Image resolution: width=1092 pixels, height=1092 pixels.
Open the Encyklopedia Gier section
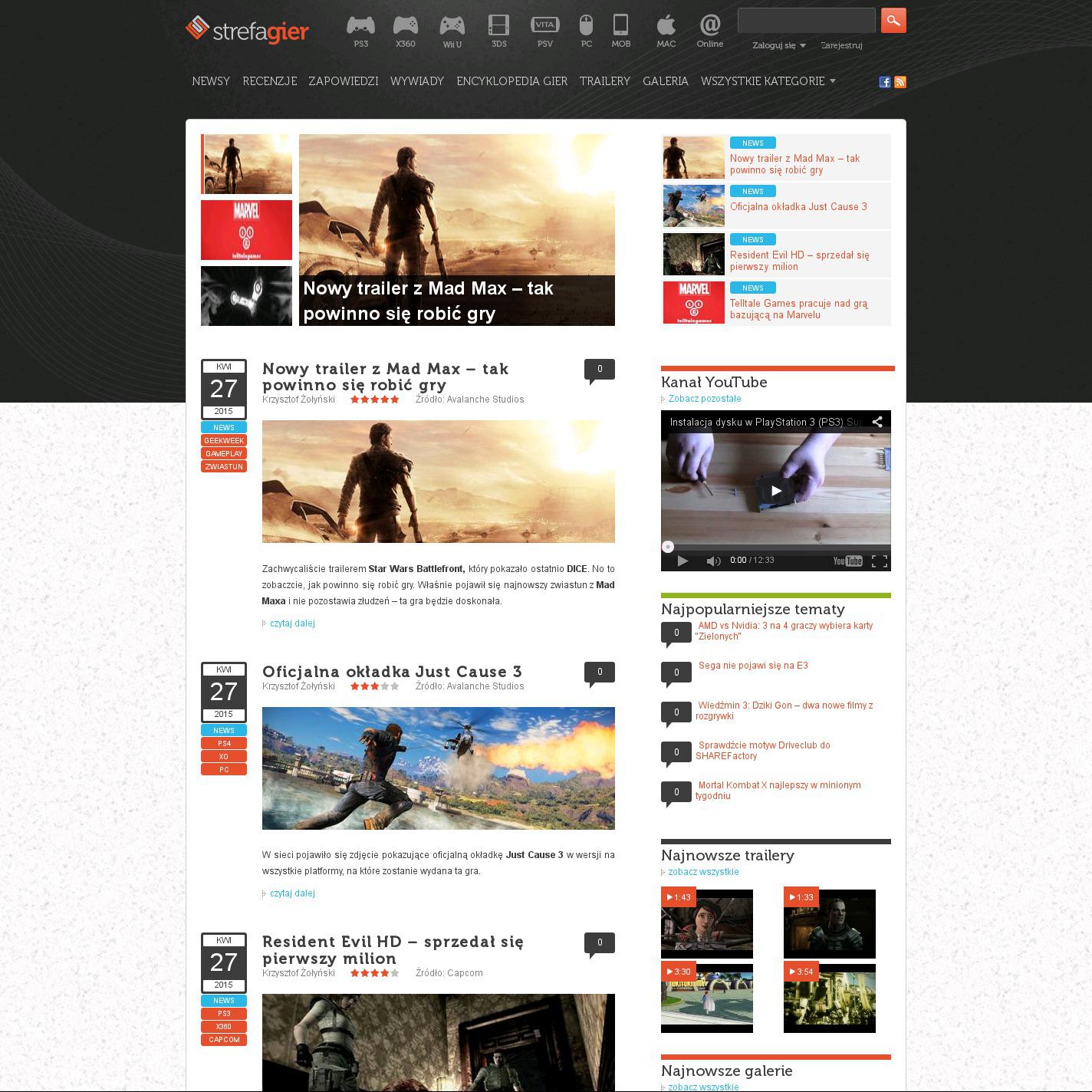click(x=511, y=81)
